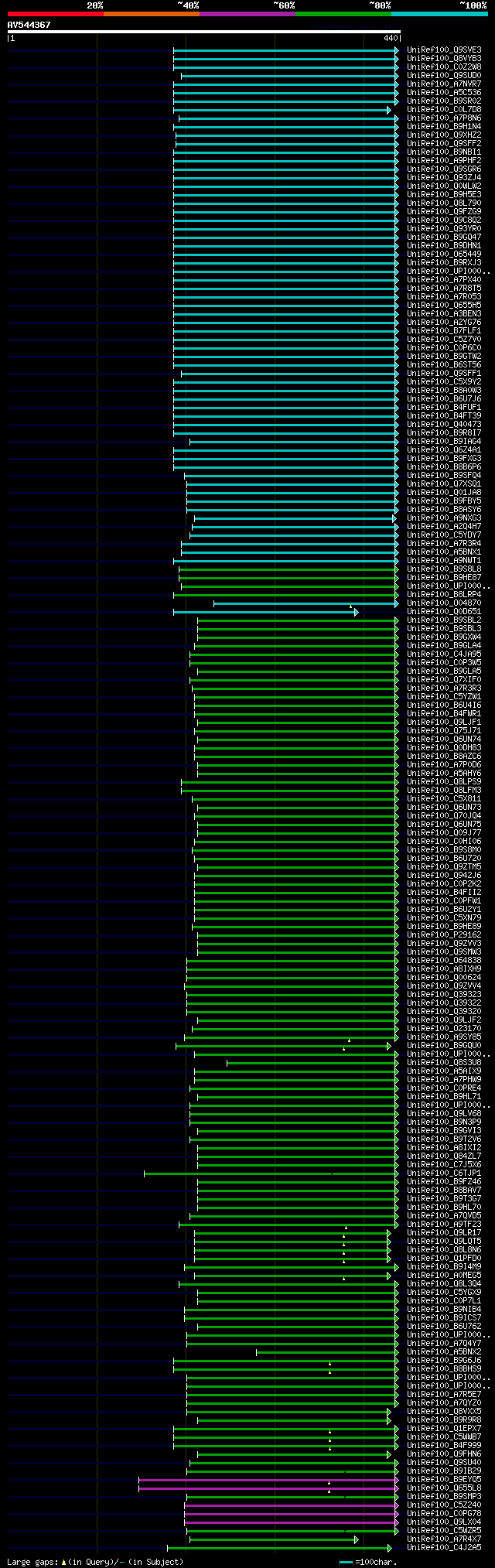The height and width of the screenshot is (1568, 495).
Task: Select label UniRef100_C5YGX9
Action: tap(444, 1292)
